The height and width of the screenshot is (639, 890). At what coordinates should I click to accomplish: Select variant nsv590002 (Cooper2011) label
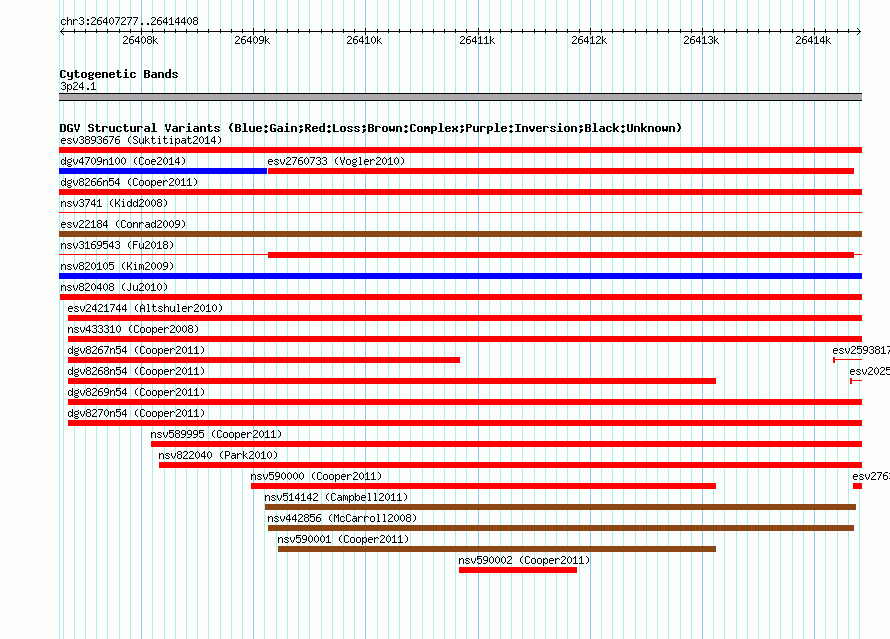pos(524,560)
